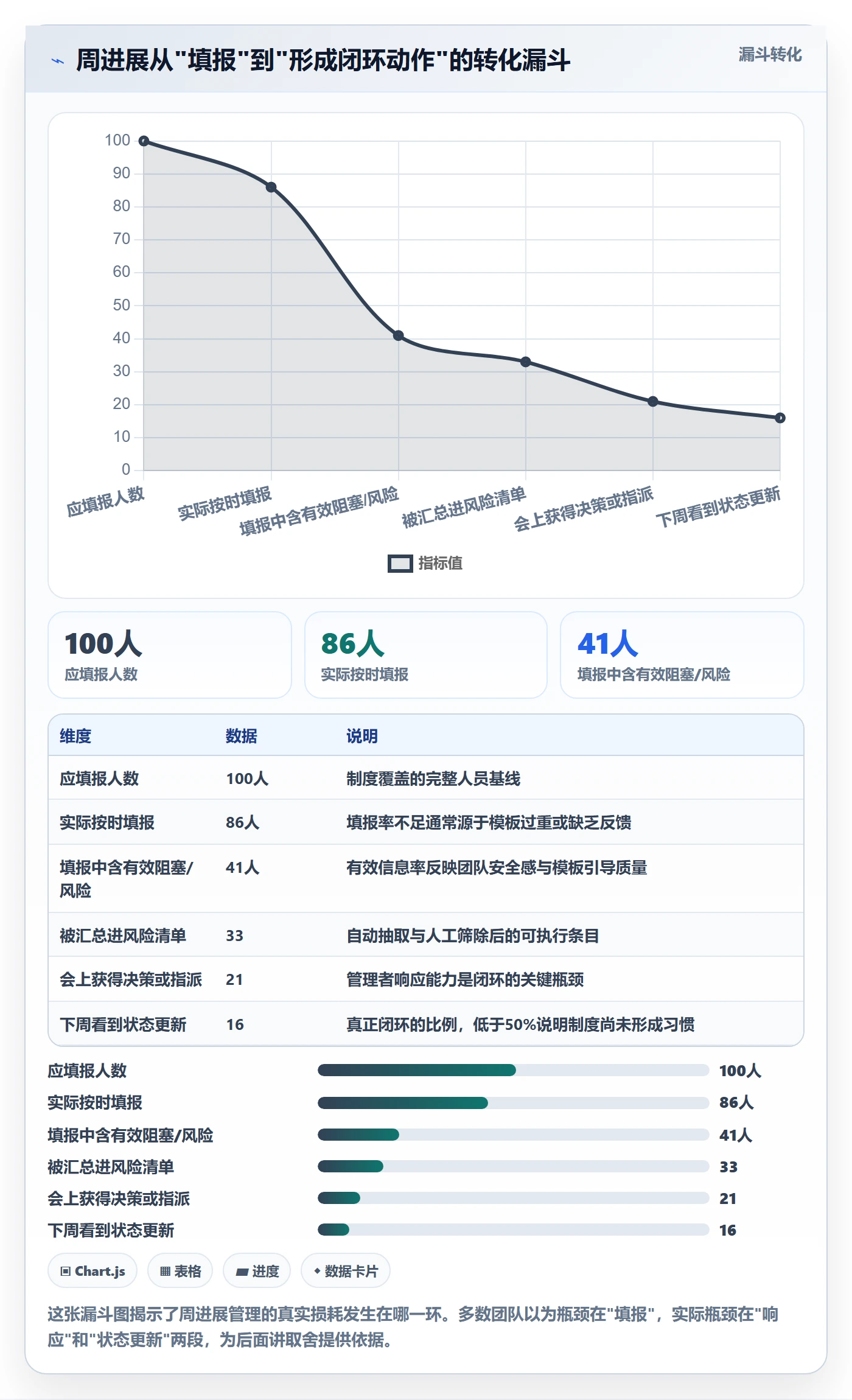Select the Chart.js chip
Screen dimensions: 852x1400
tap(93, 1271)
